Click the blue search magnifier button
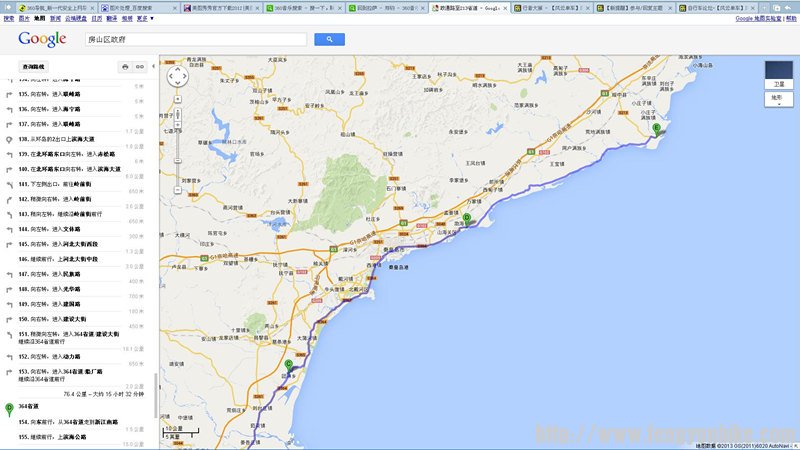The image size is (800, 450). (x=329, y=39)
